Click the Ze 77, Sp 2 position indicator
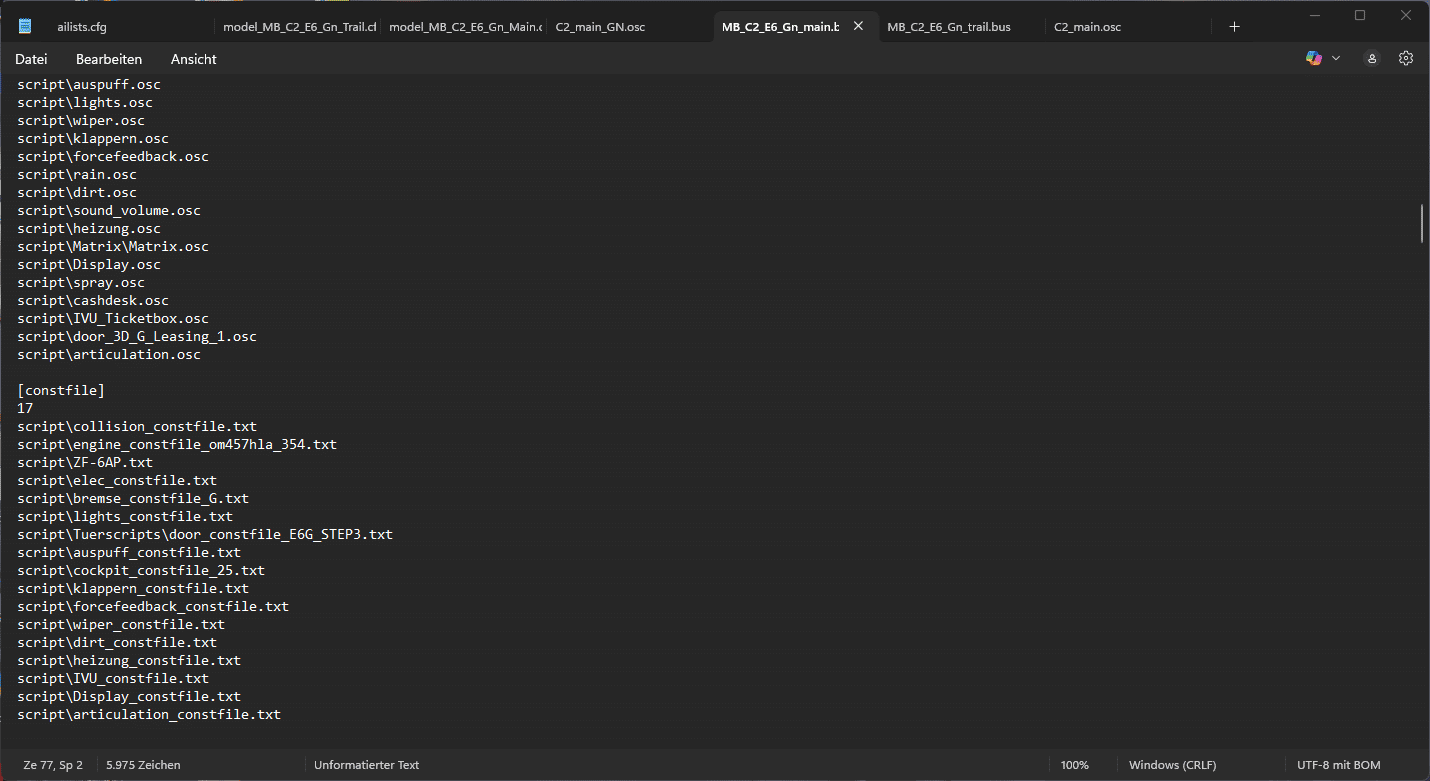This screenshot has height=781, width=1430. [x=53, y=765]
